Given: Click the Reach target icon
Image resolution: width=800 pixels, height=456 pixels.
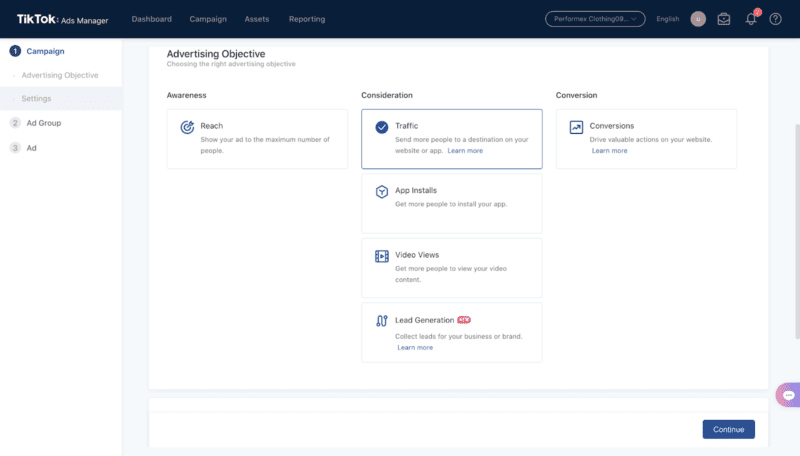Looking at the screenshot, I should [x=187, y=127].
